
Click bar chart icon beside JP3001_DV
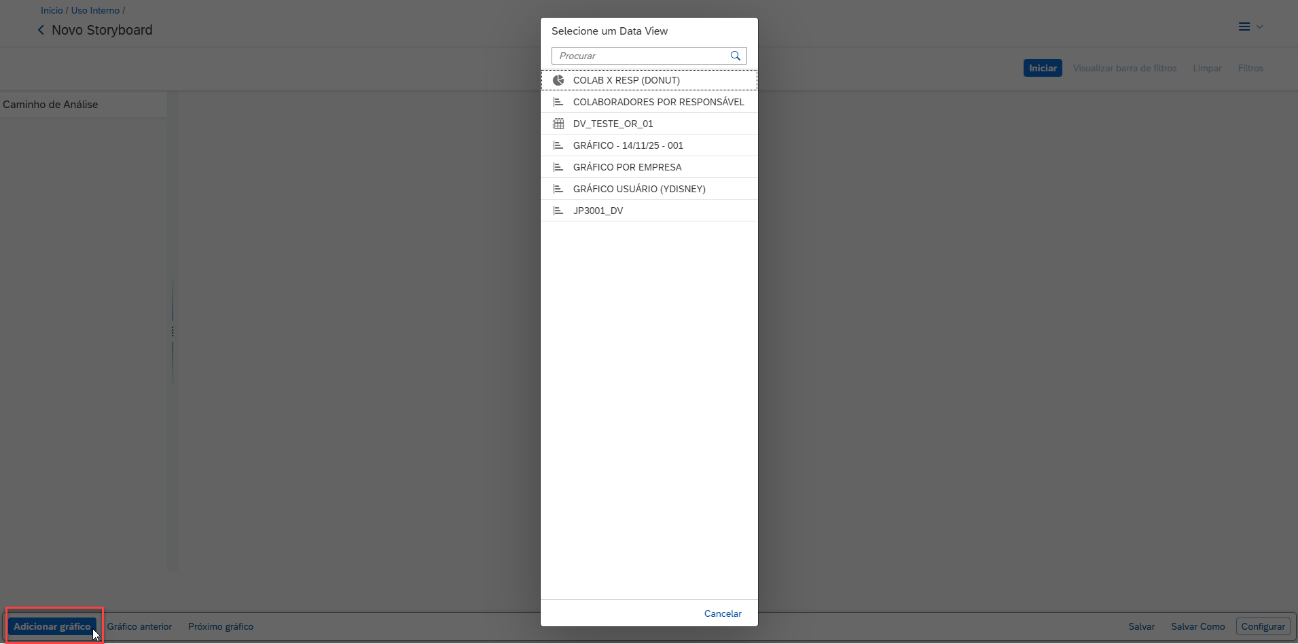[x=559, y=211]
